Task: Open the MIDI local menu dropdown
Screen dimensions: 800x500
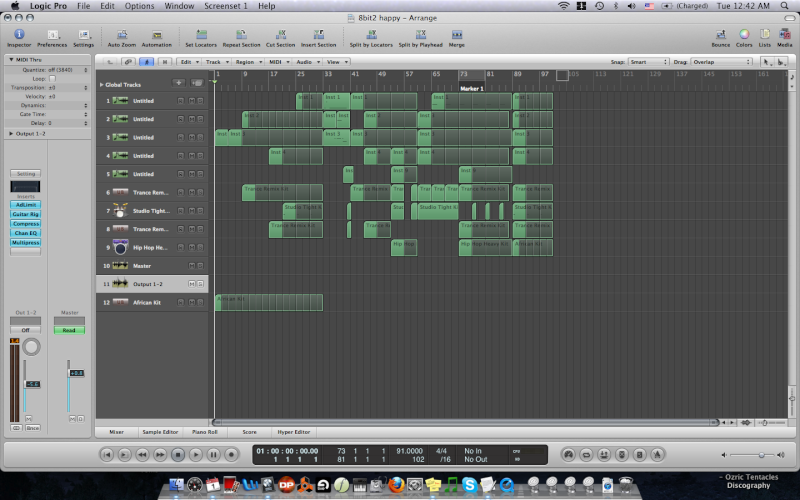Action: point(278,62)
